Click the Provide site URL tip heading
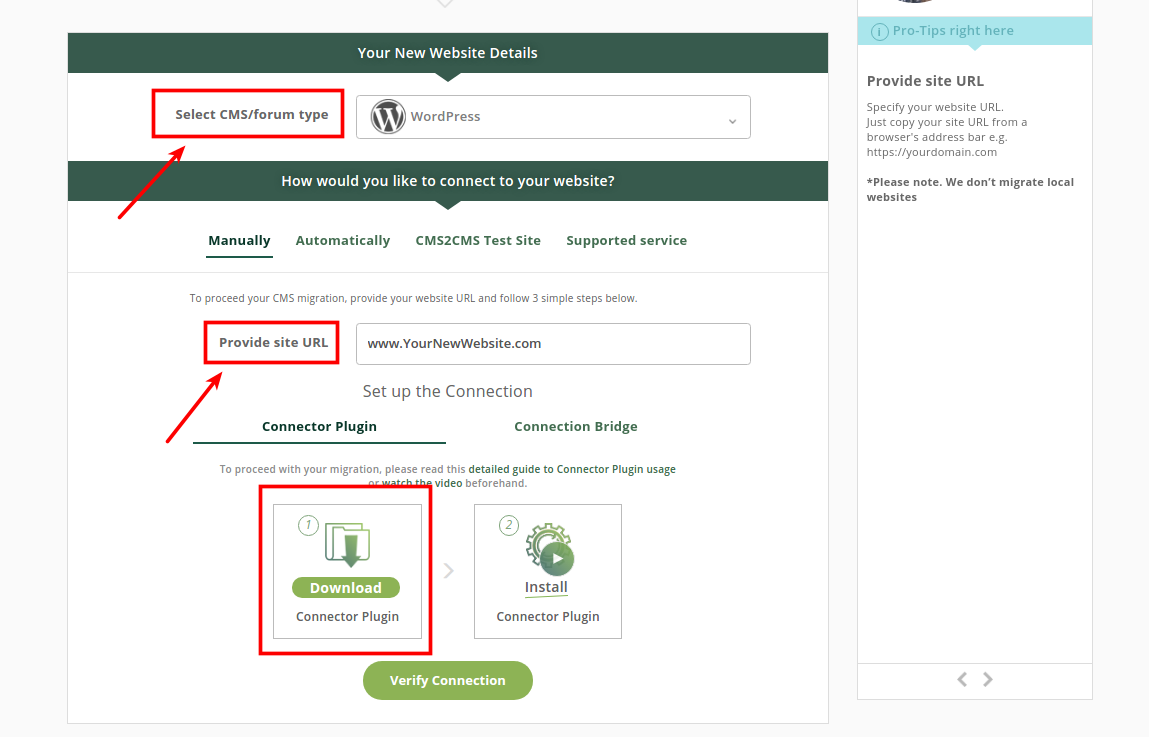This screenshot has height=737, width=1149. 925,81
